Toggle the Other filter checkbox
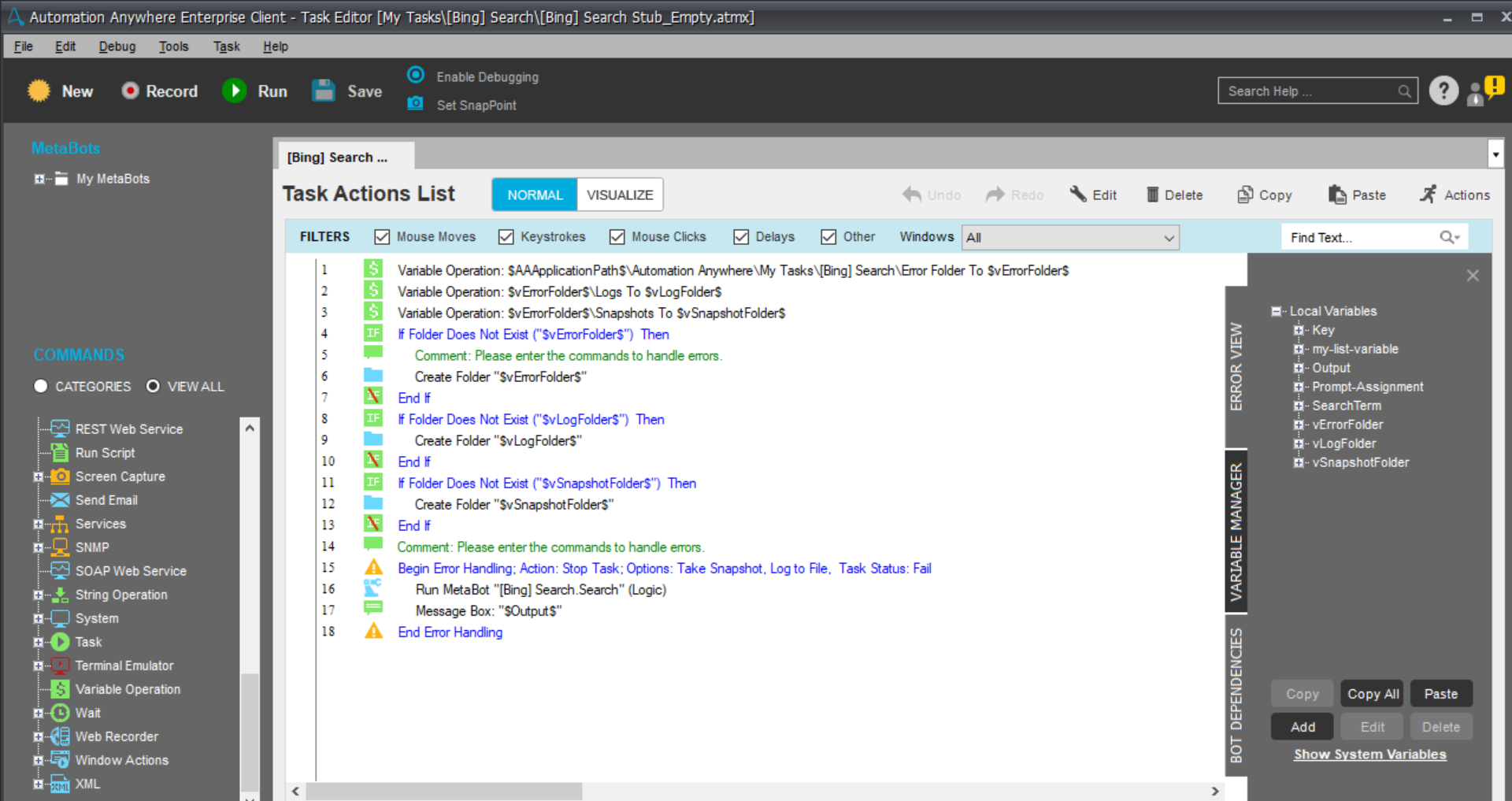The width and height of the screenshot is (1512, 801). coord(828,237)
